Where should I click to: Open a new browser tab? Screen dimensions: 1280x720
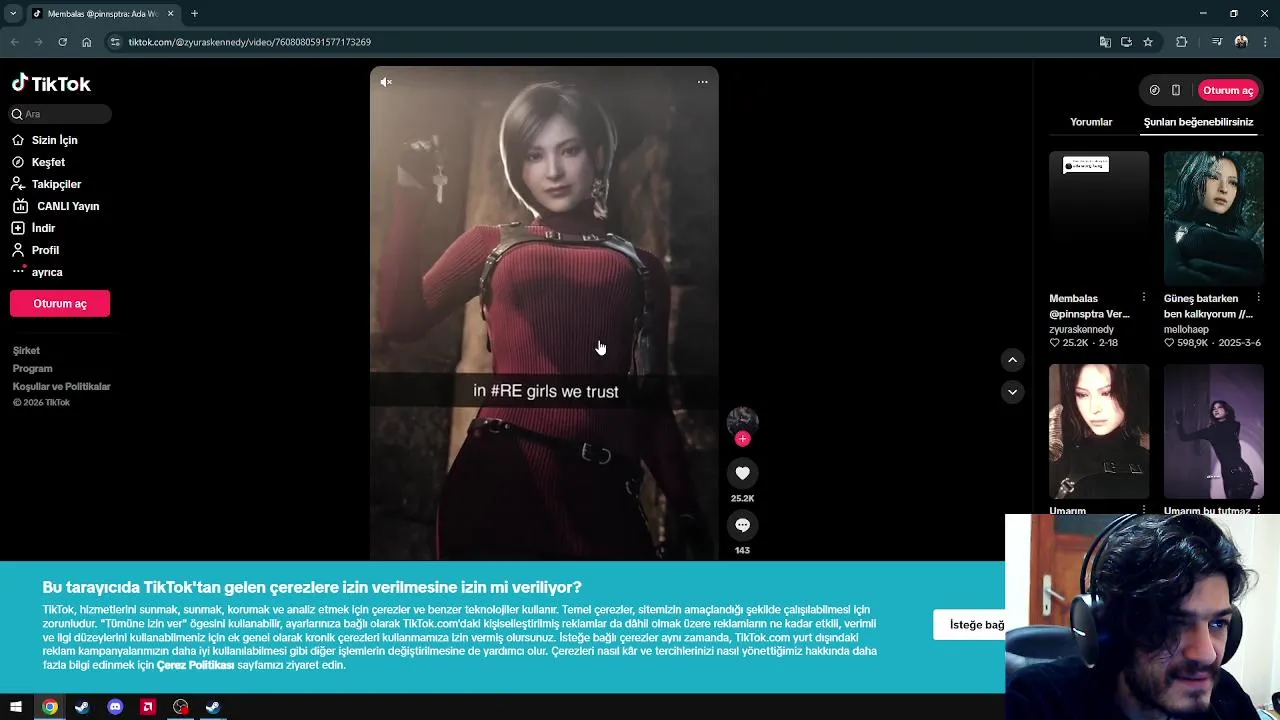click(194, 13)
